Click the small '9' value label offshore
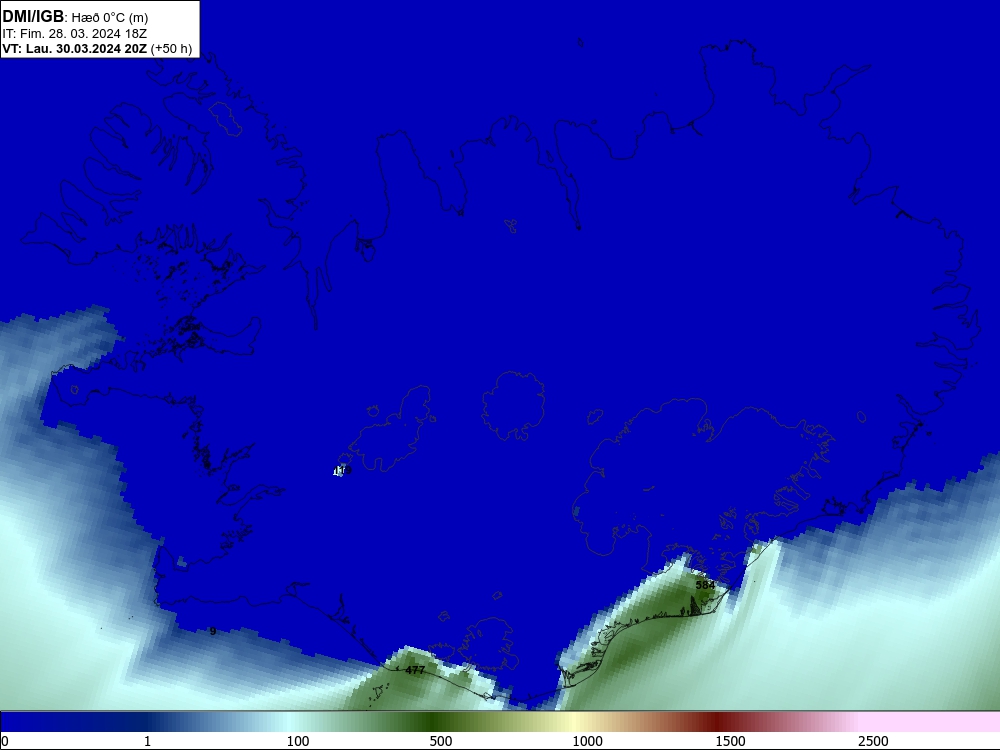This screenshot has width=1000, height=750. (x=213, y=631)
